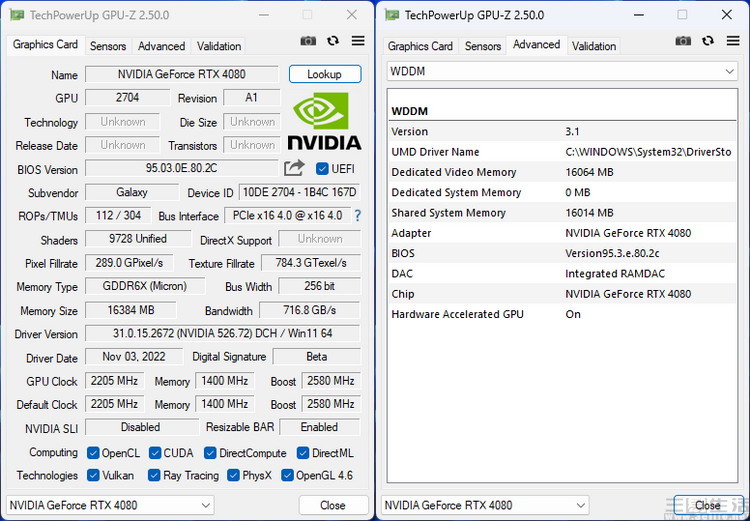Click the BIOS export share icon

coord(294,168)
